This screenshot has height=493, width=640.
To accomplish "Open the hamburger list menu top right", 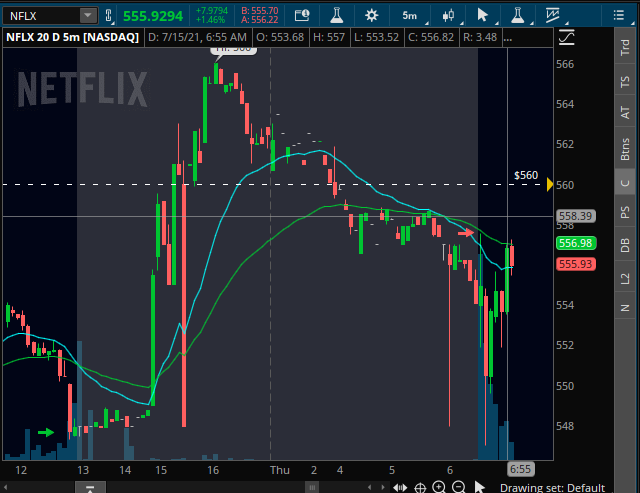I will (619, 16).
